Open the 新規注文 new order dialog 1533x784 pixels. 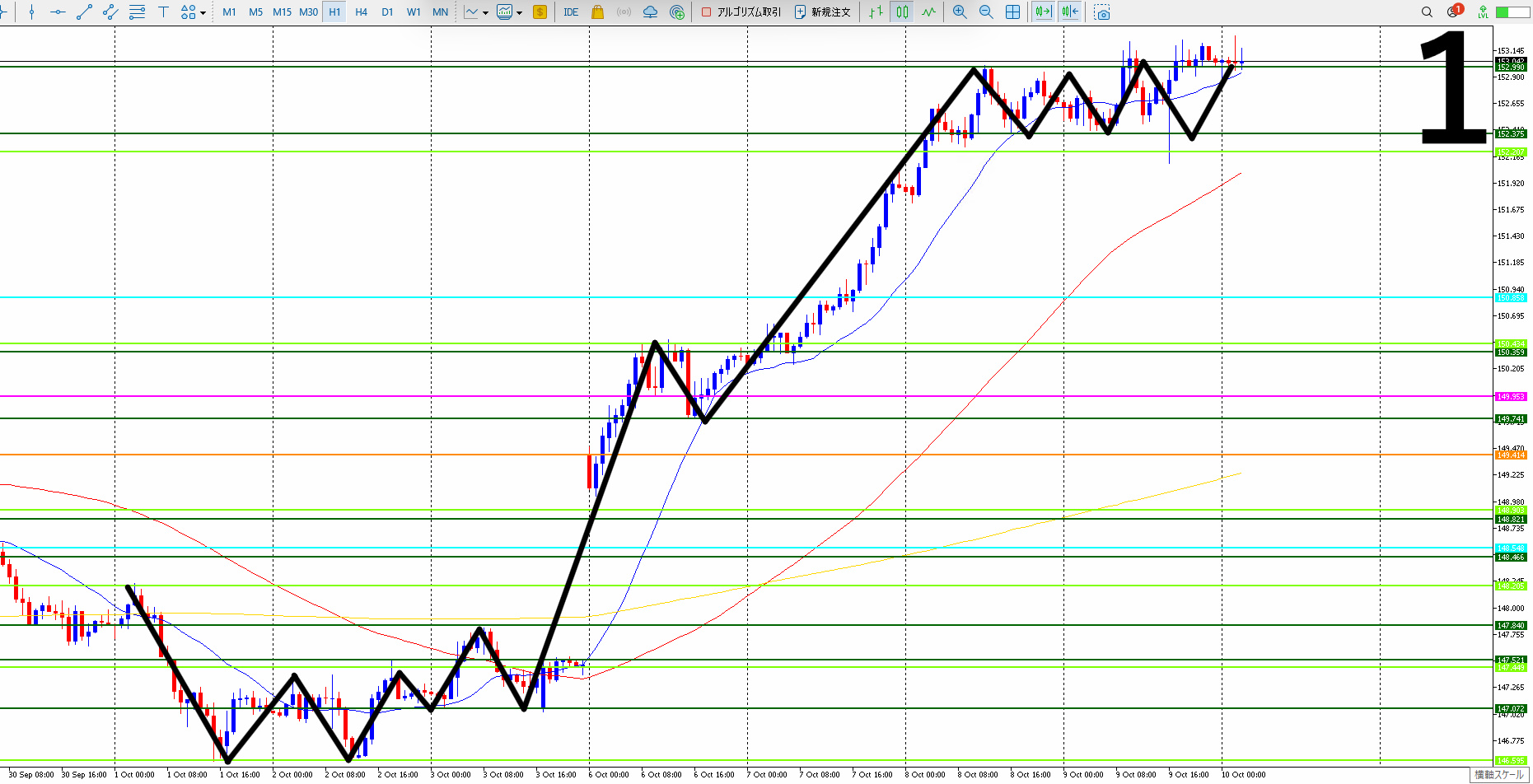click(x=822, y=12)
